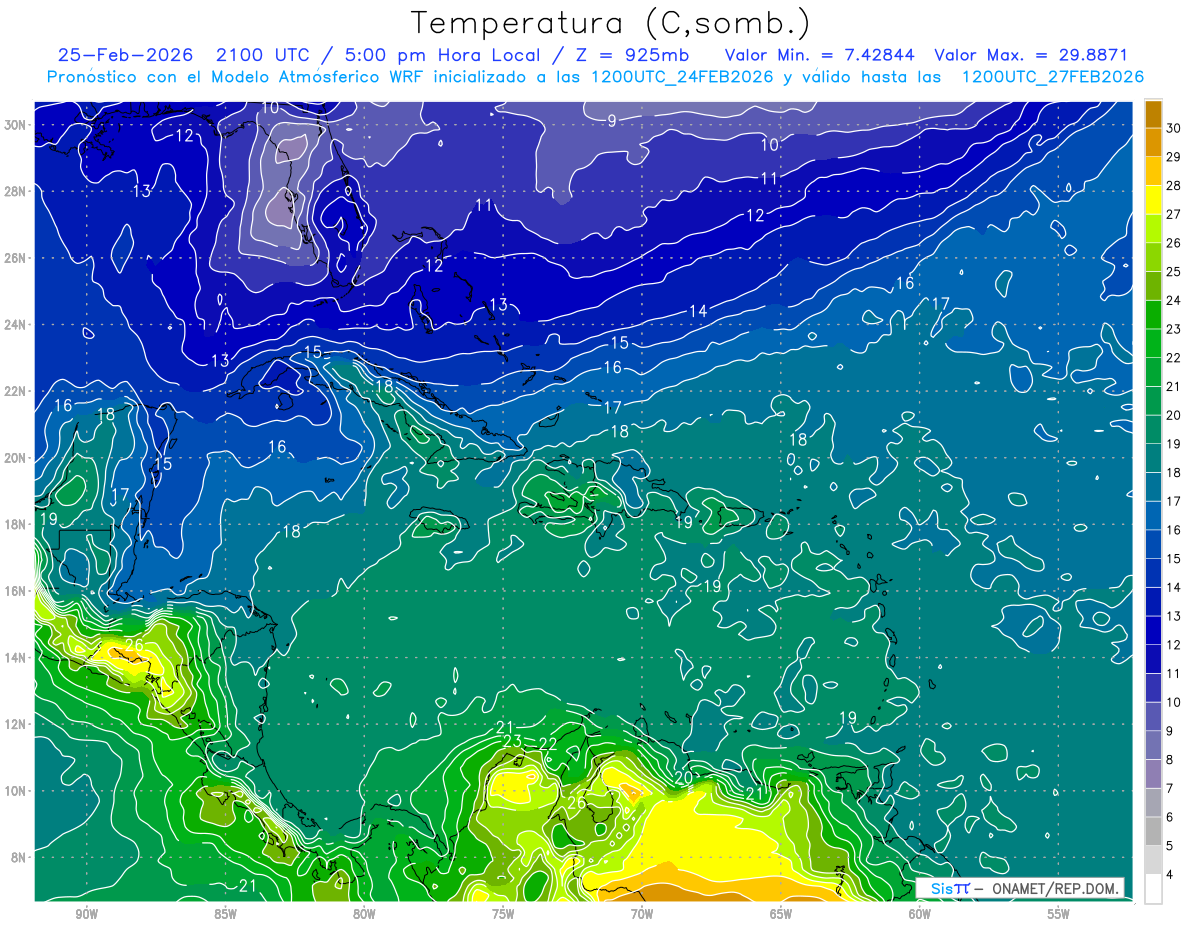Click the '24N' latitude axis label
Viewport: 1200px width, 927px height.
pyautogui.click(x=16, y=325)
